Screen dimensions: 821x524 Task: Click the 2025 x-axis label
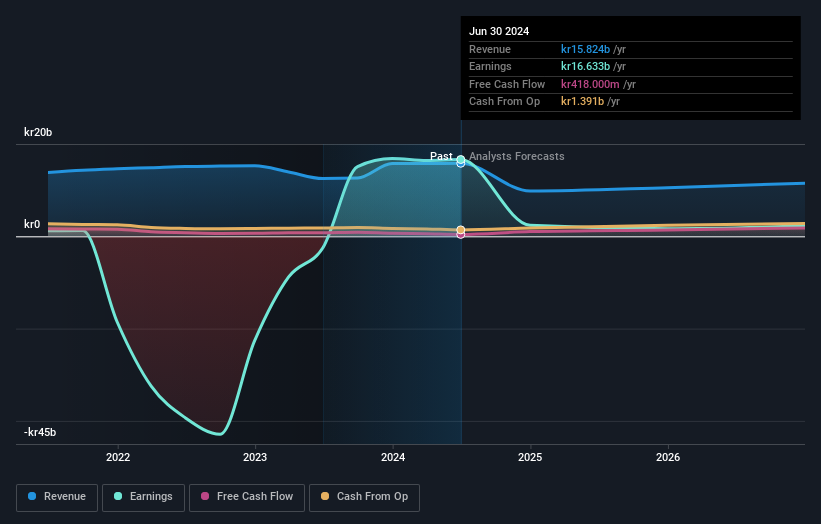[x=530, y=457]
